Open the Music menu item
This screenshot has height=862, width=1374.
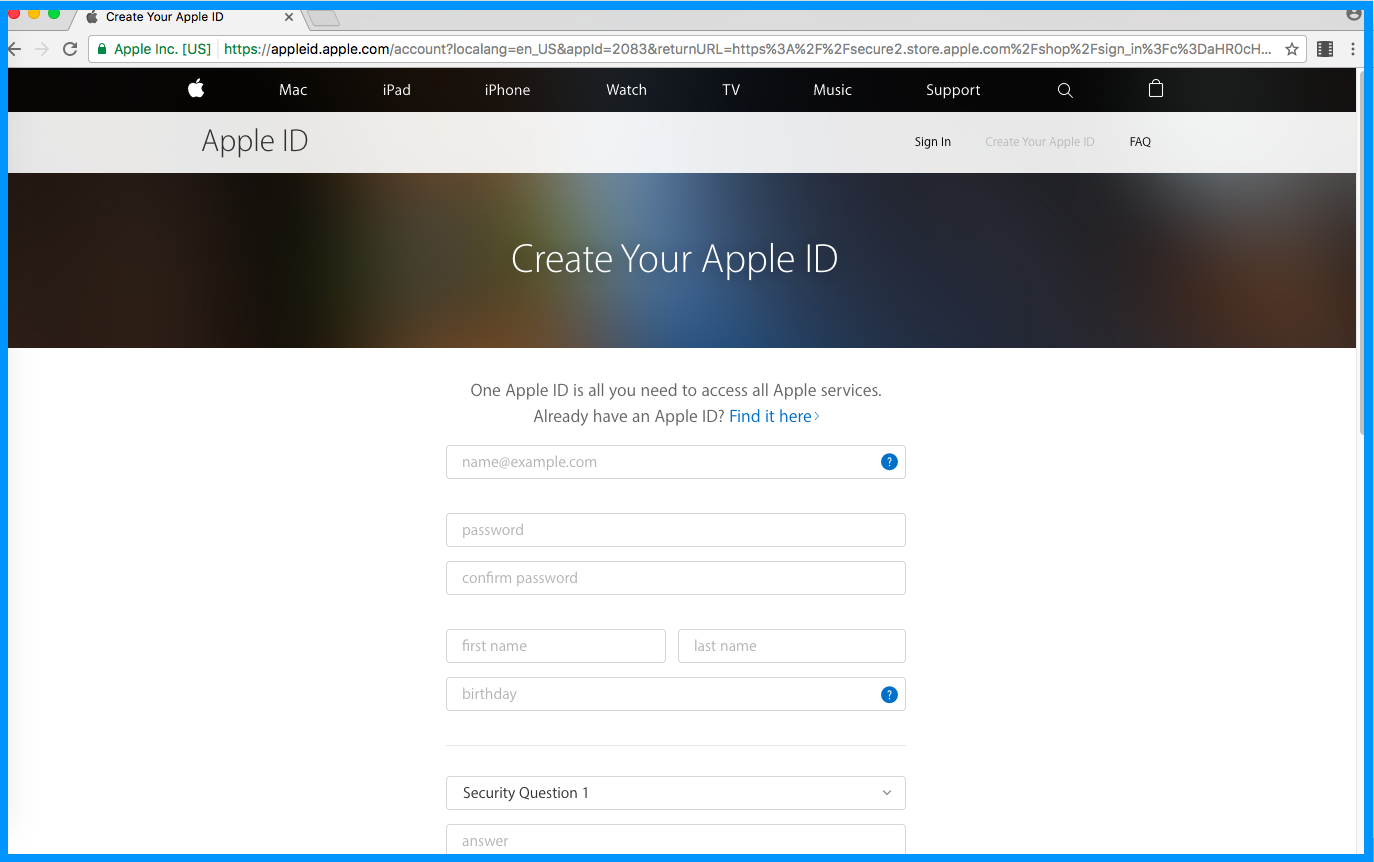(833, 90)
